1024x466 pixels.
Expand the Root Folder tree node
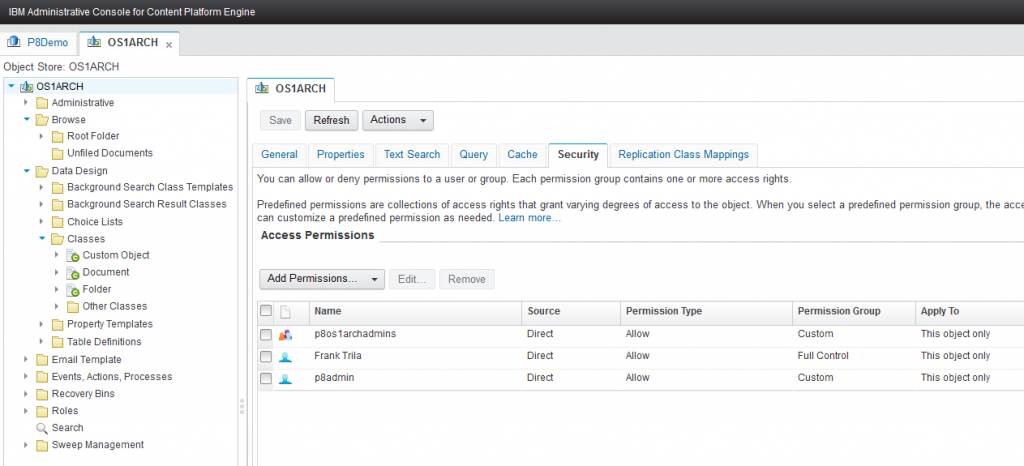tap(42, 136)
